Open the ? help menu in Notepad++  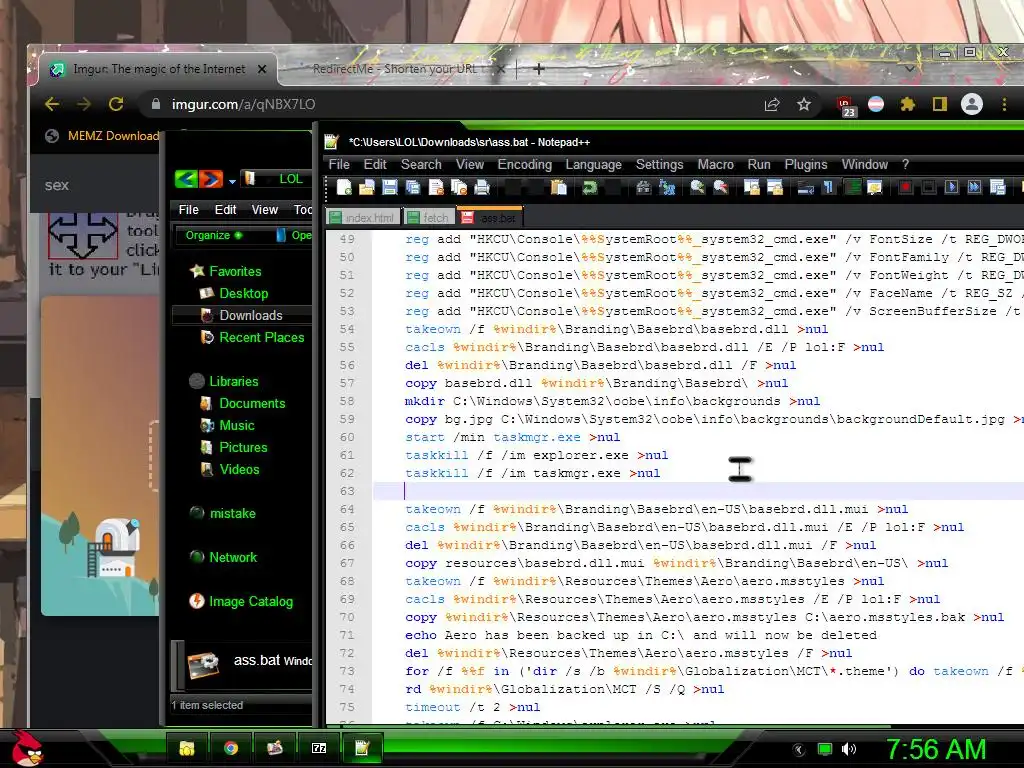pyautogui.click(x=905, y=165)
